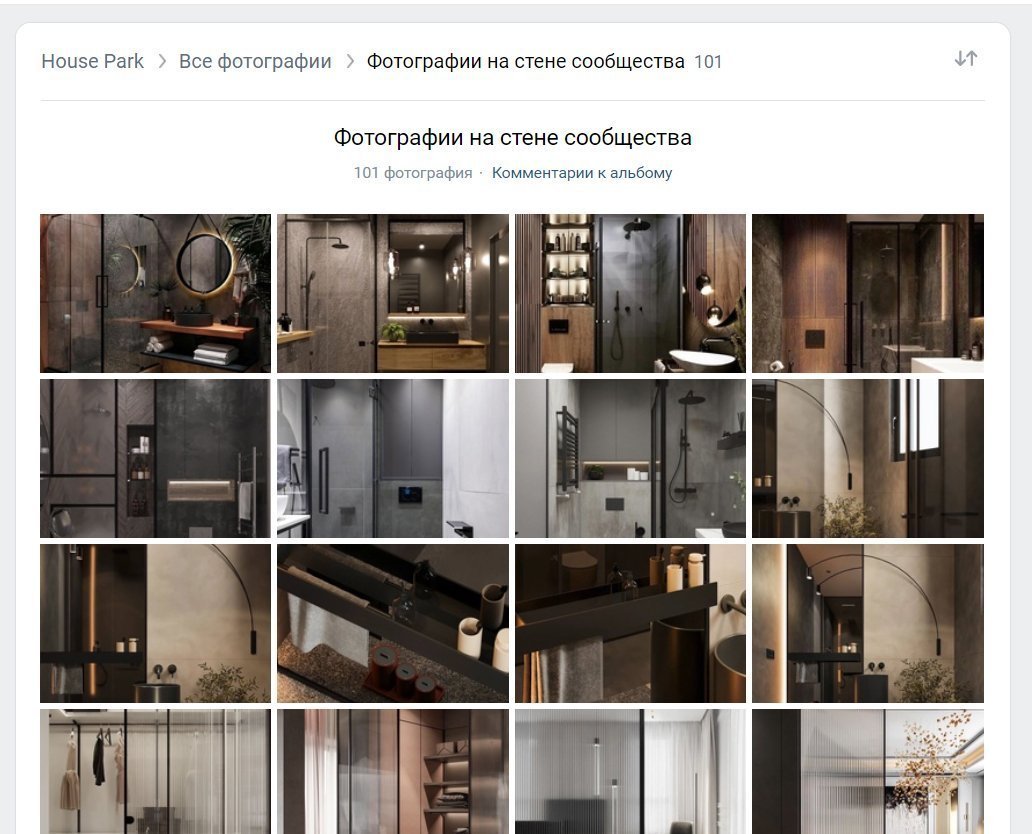Open photo with arc lamp near window

click(x=868, y=458)
